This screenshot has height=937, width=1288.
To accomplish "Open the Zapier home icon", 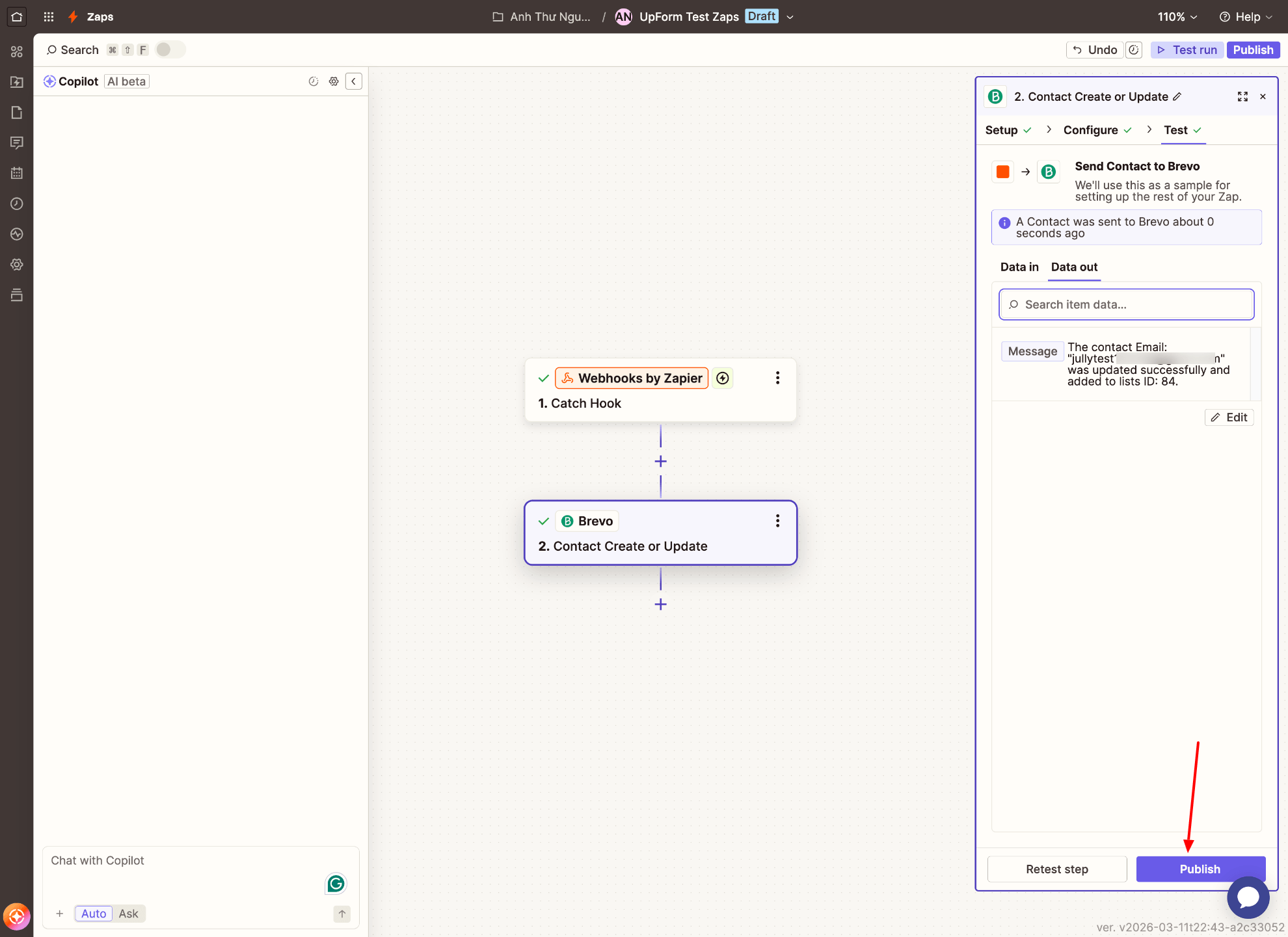I will tap(17, 16).
